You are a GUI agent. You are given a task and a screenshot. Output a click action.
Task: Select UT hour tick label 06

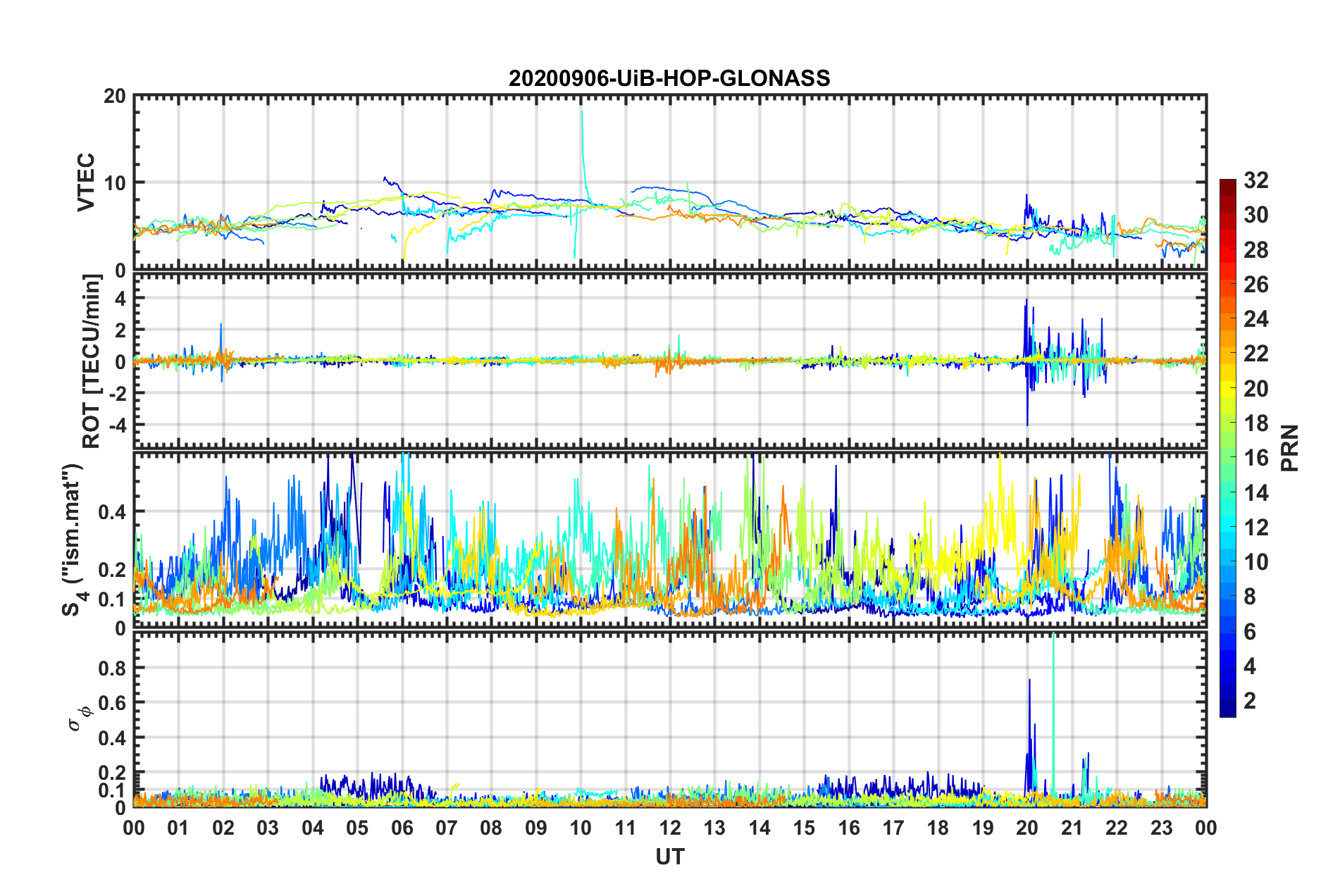pos(402,828)
